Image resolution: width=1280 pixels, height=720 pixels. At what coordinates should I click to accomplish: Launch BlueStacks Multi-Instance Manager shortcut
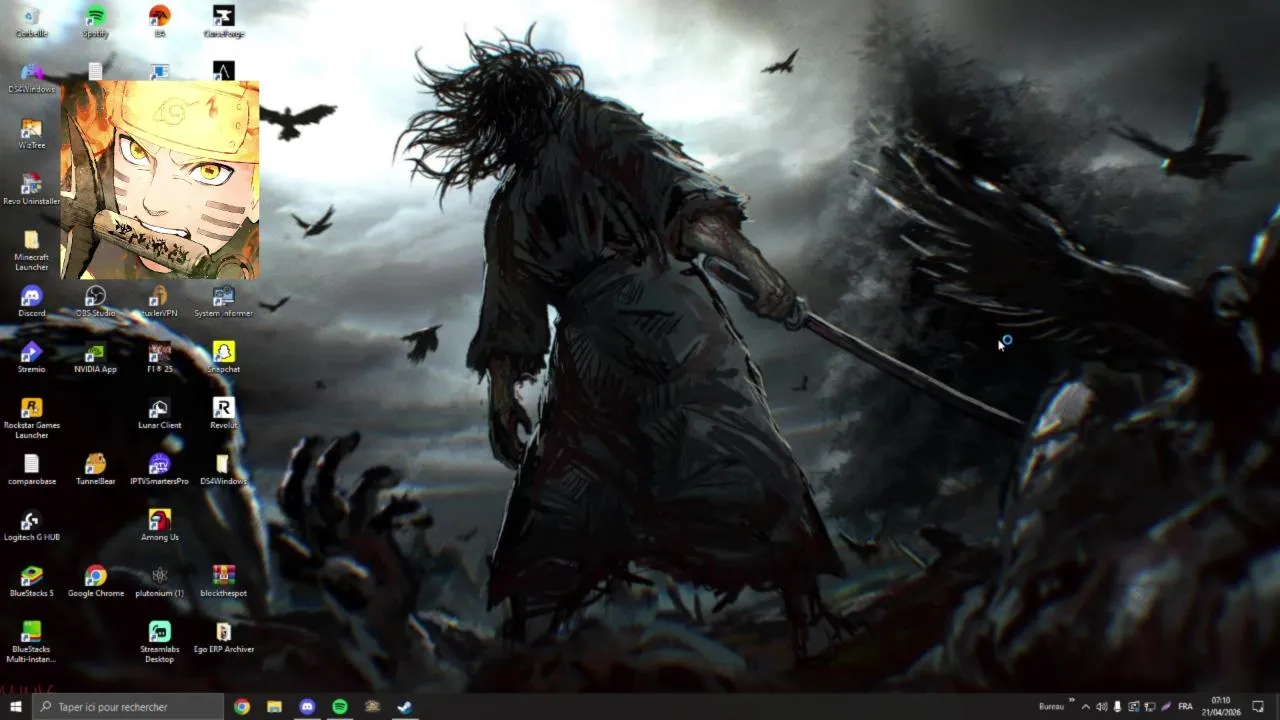[31, 643]
